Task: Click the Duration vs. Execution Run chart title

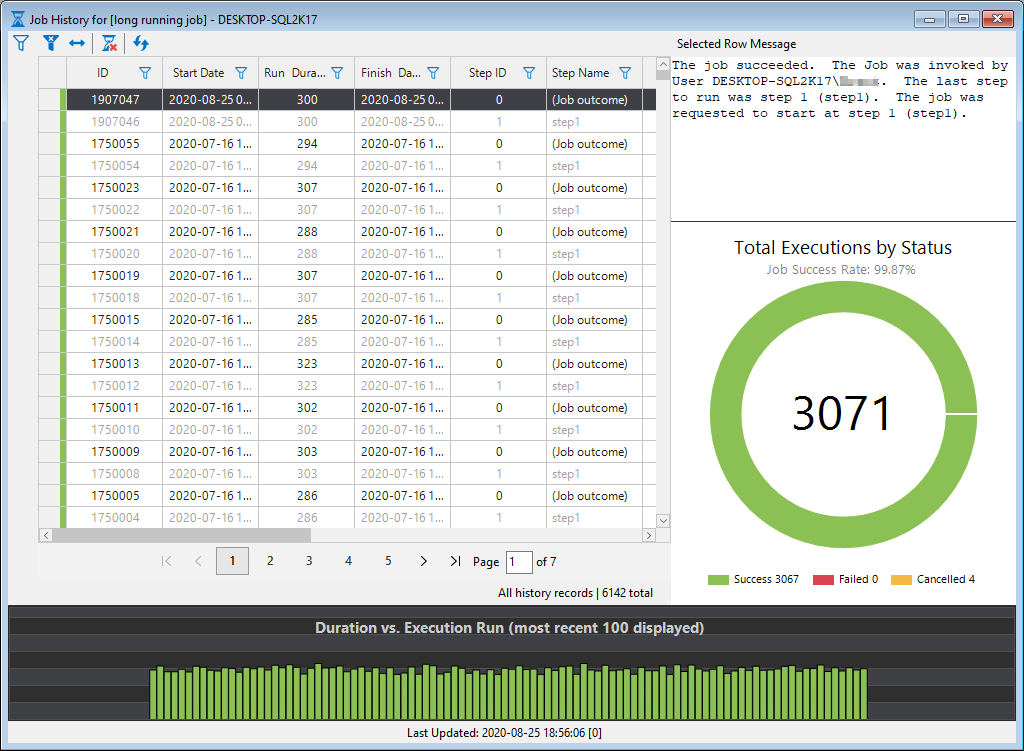Action: 509,628
